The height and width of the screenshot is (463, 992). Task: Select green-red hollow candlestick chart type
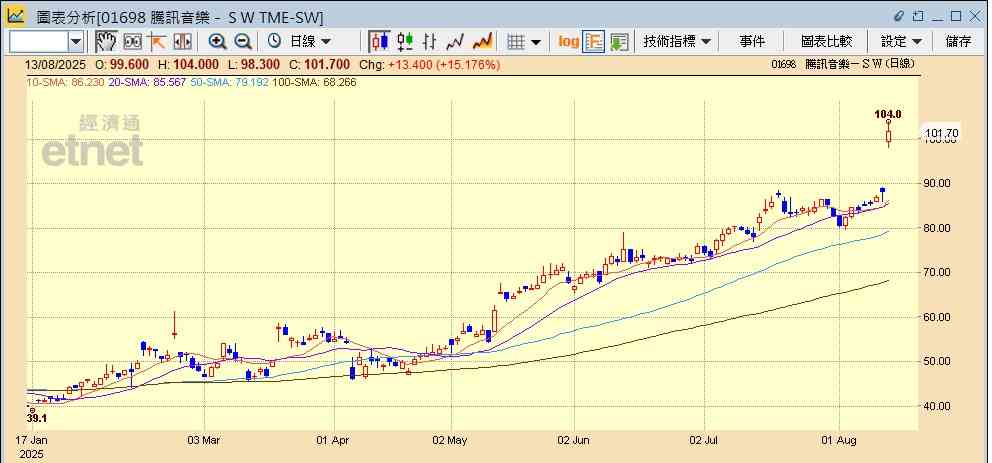coord(405,42)
